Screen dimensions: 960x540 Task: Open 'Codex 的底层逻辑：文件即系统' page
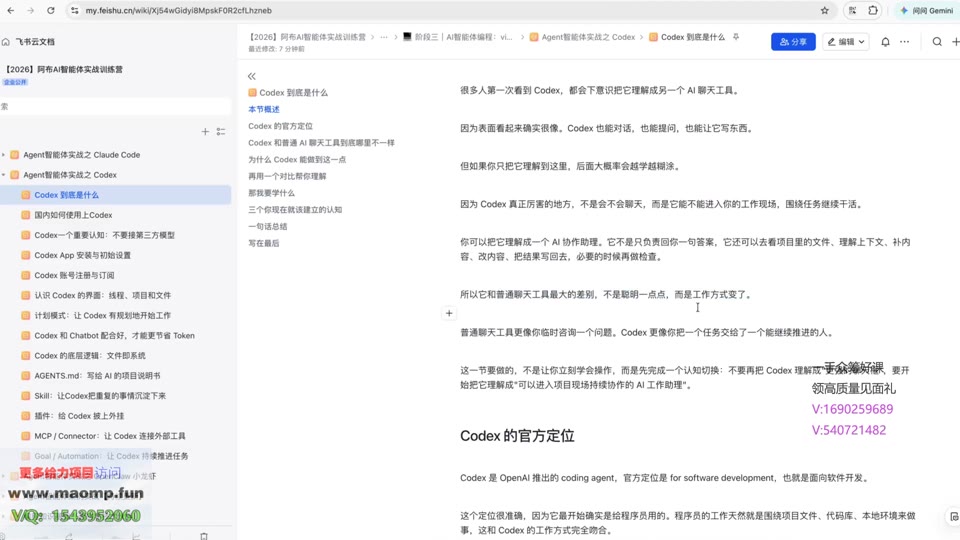pos(89,356)
